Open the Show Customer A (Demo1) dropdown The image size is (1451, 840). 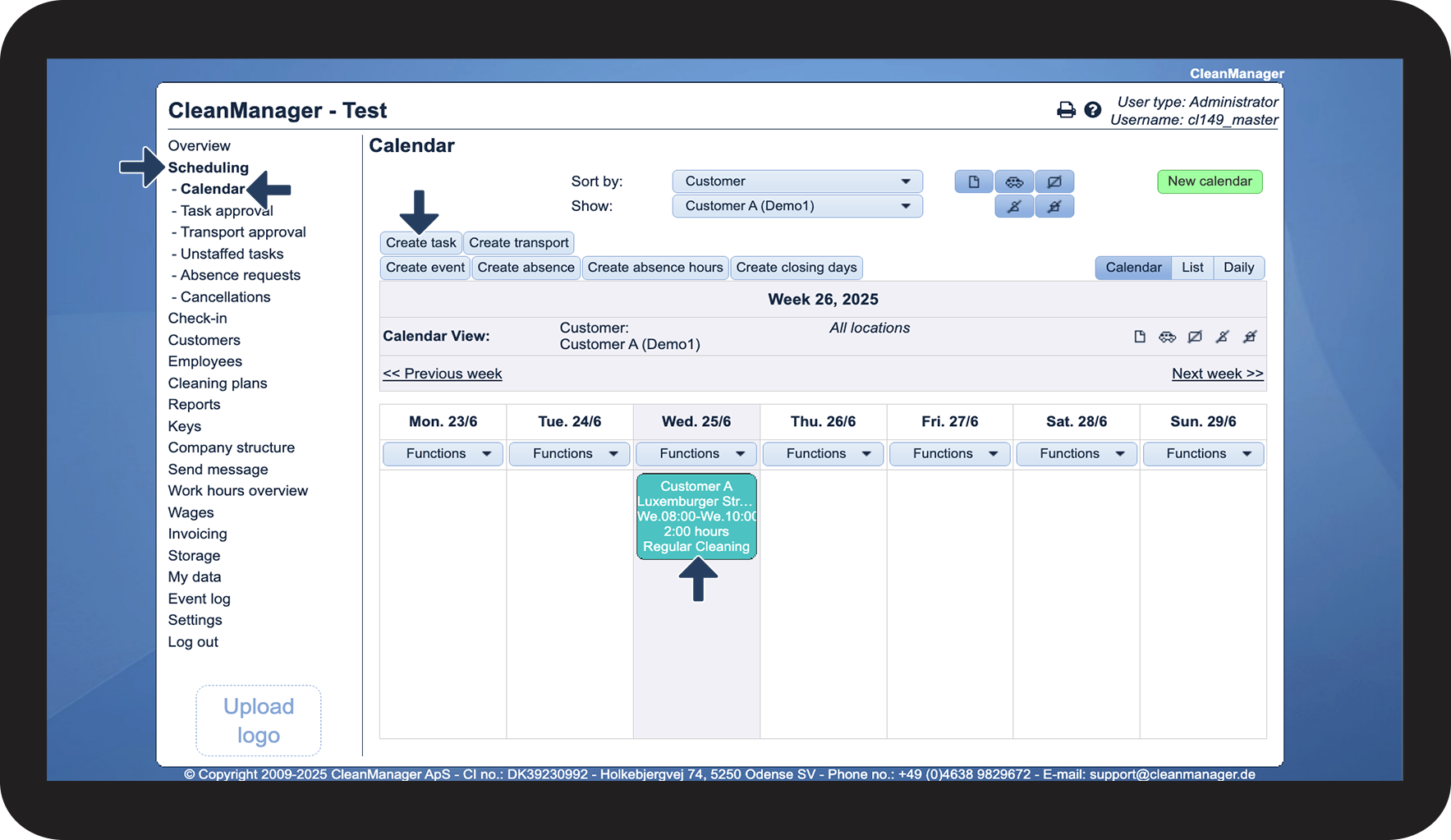click(797, 206)
